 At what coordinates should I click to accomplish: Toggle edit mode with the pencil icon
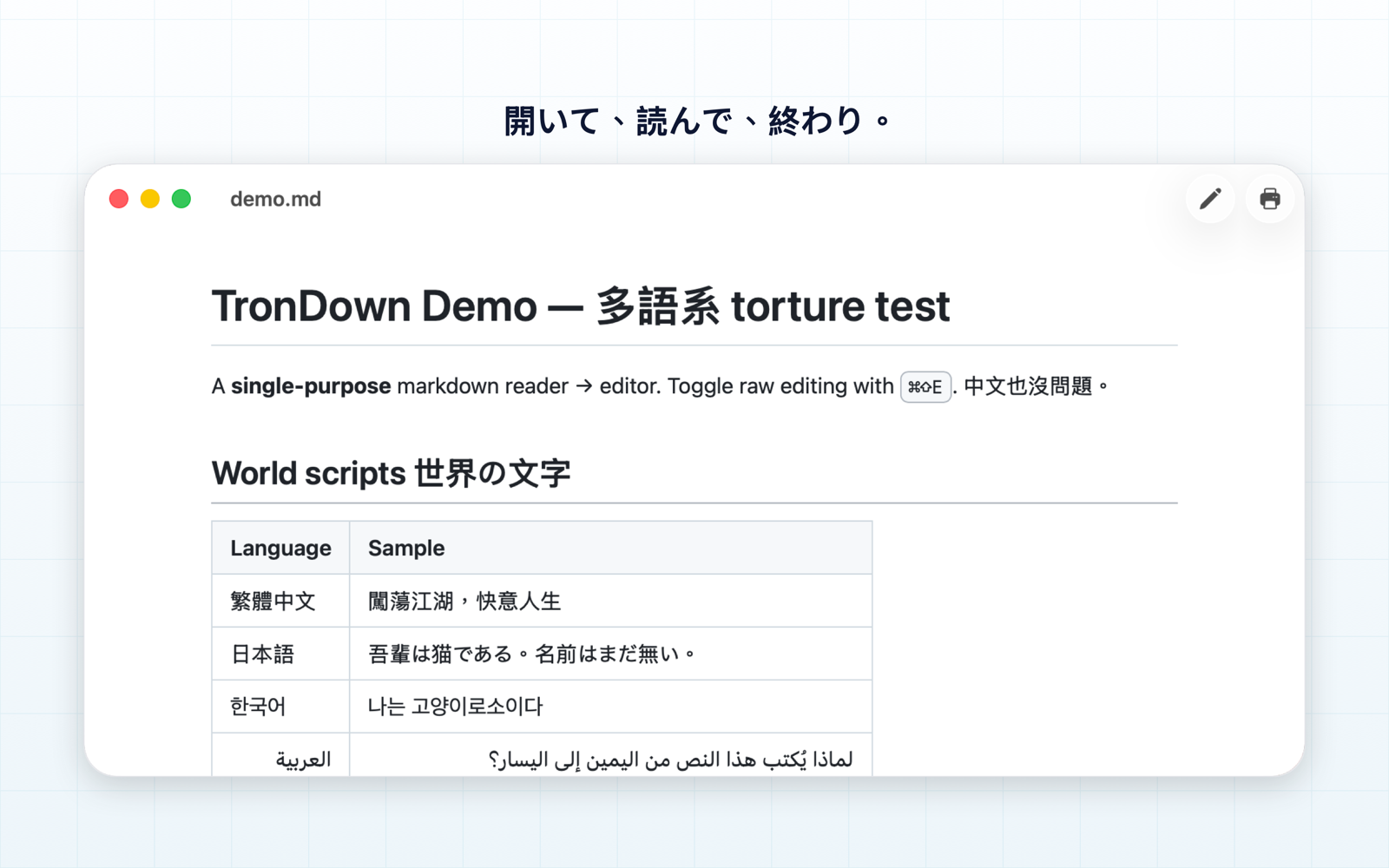[x=1210, y=199]
